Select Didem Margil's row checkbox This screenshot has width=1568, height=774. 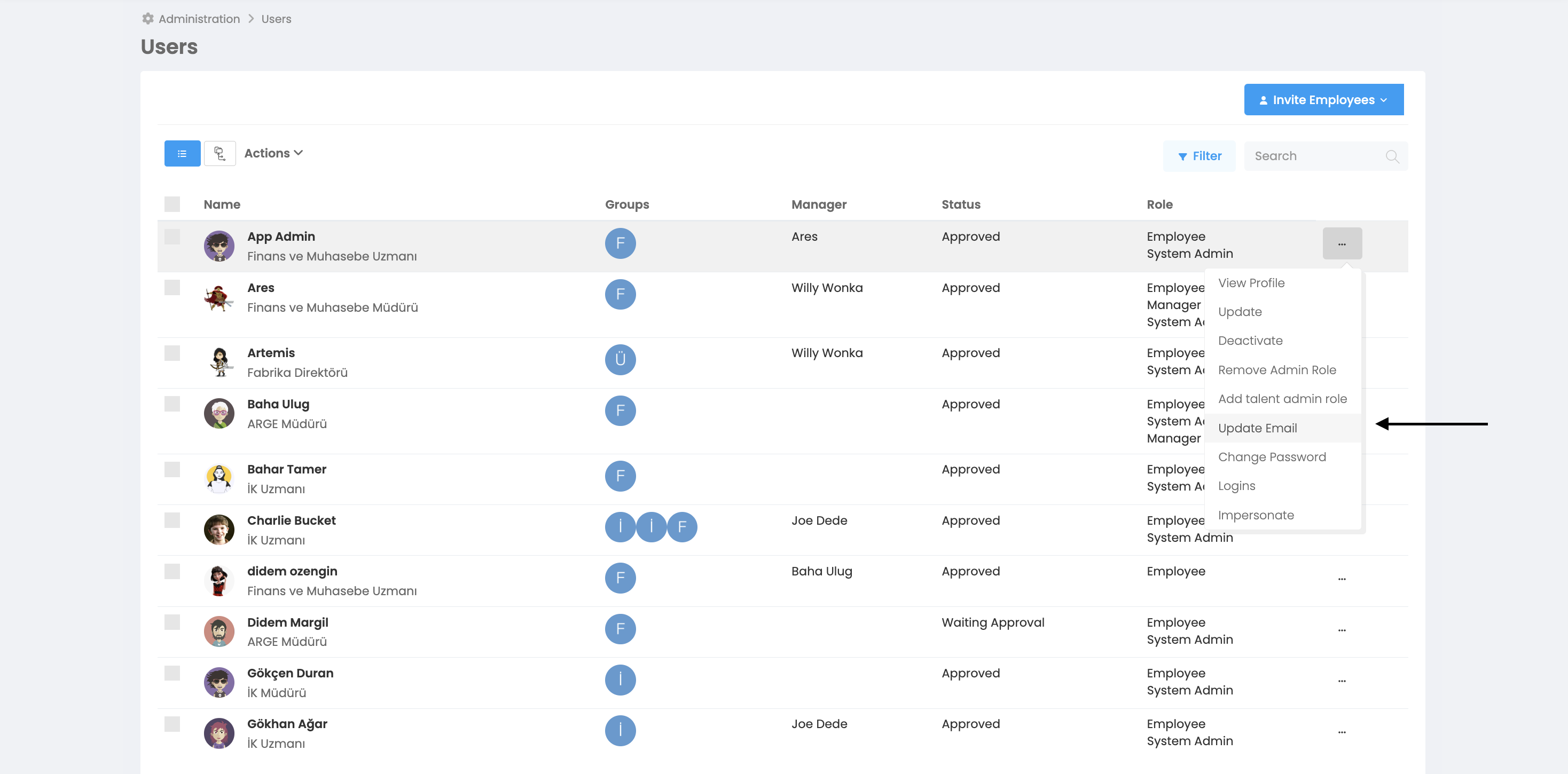(173, 622)
